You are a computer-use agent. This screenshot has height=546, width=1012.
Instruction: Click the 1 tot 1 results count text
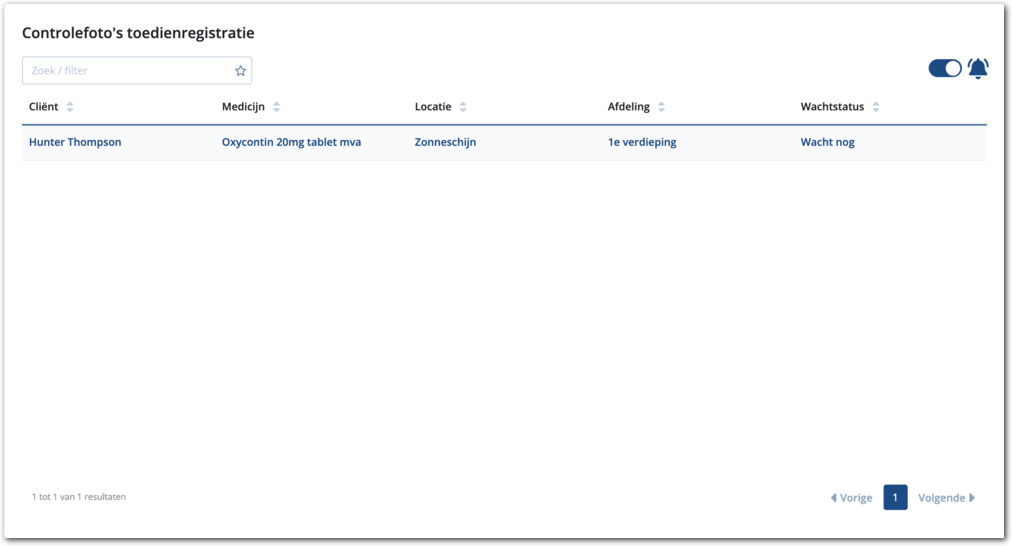coord(79,497)
